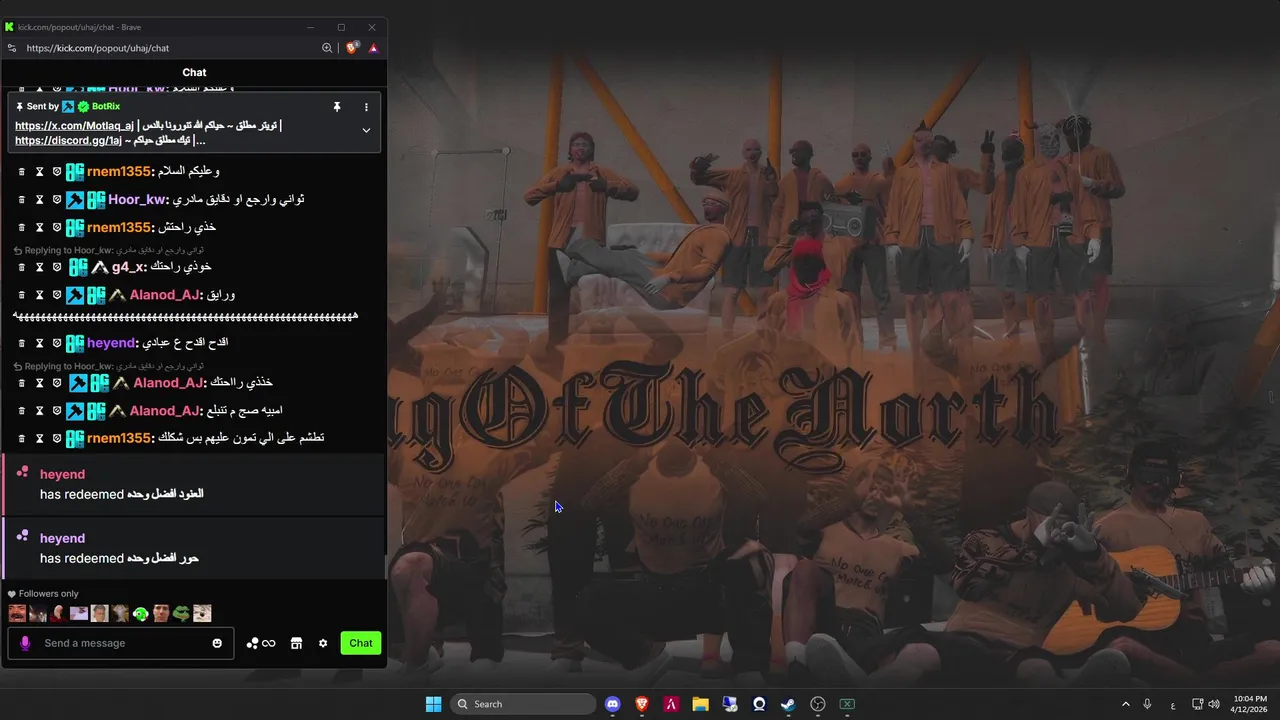This screenshot has height=720, width=1280.
Task: Open Discord from the taskbar
Action: 613,704
